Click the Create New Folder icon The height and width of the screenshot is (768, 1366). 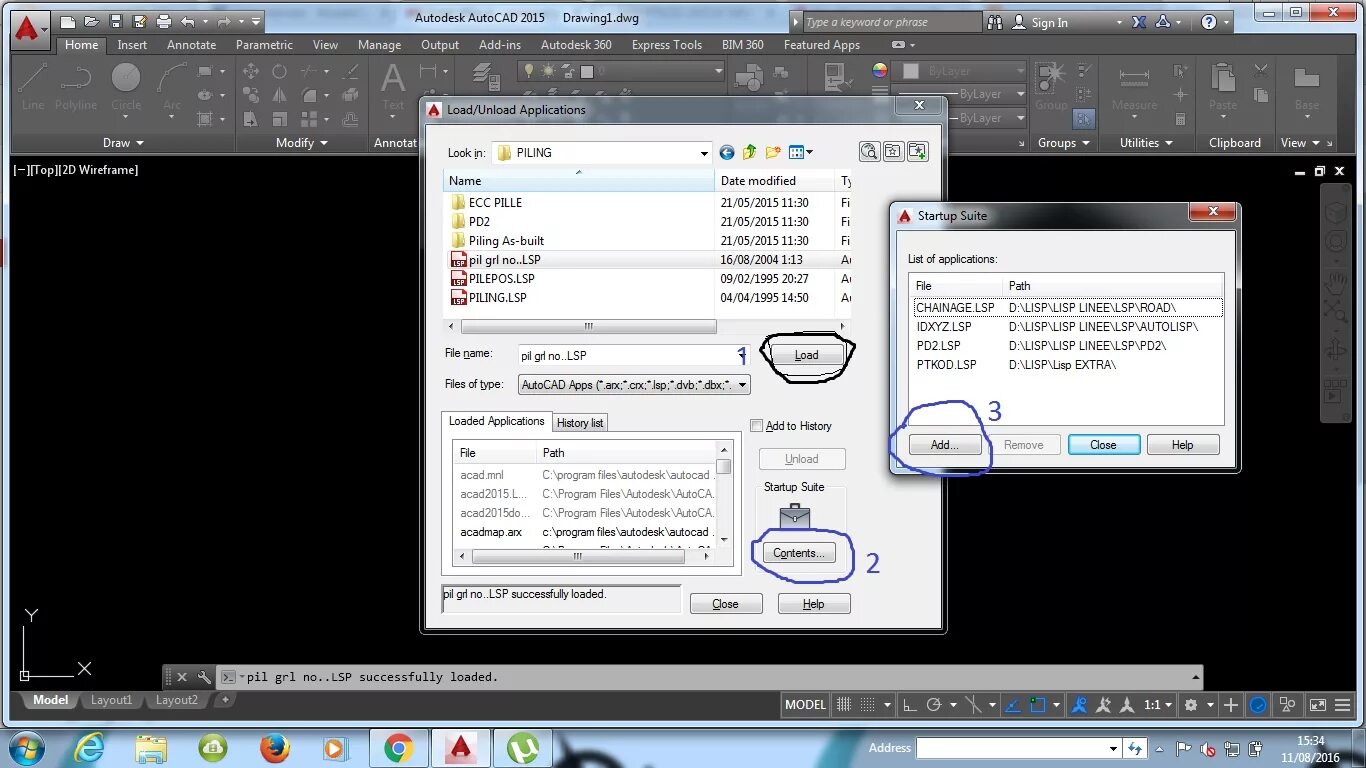772,152
